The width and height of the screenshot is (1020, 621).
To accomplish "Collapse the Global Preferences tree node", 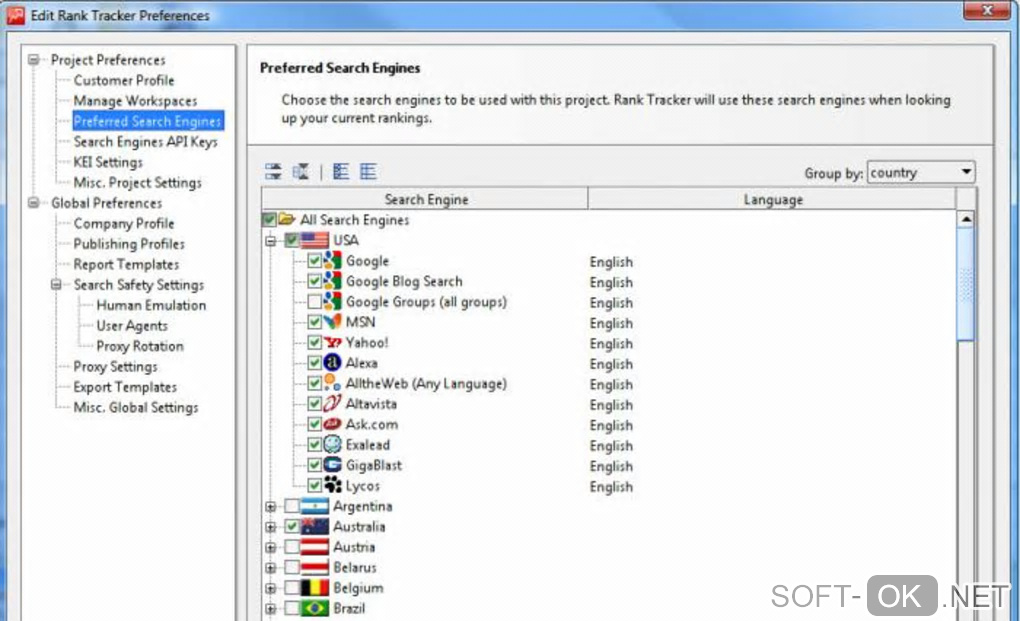I will click(x=34, y=203).
